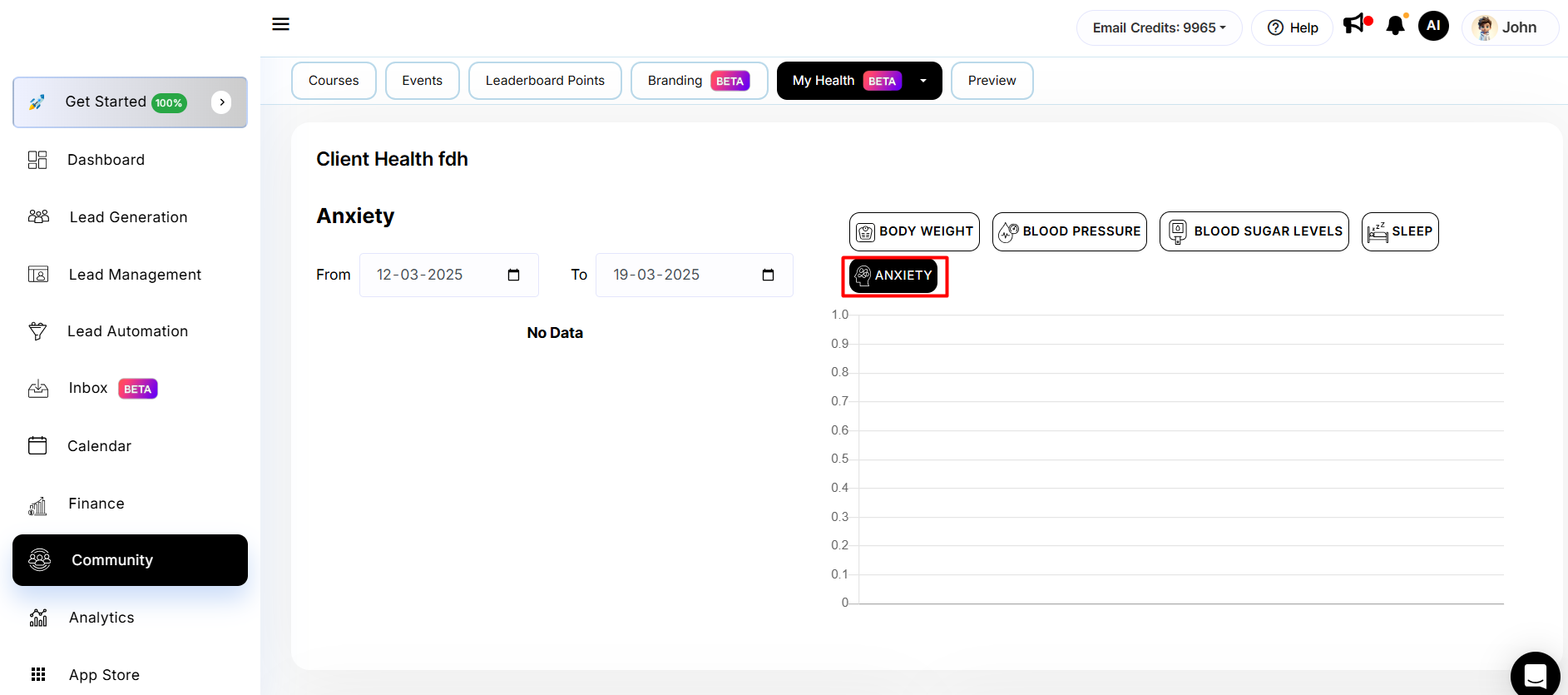1568x695 pixels.
Task: Select the Anxiety metric via its label
Action: click(903, 276)
